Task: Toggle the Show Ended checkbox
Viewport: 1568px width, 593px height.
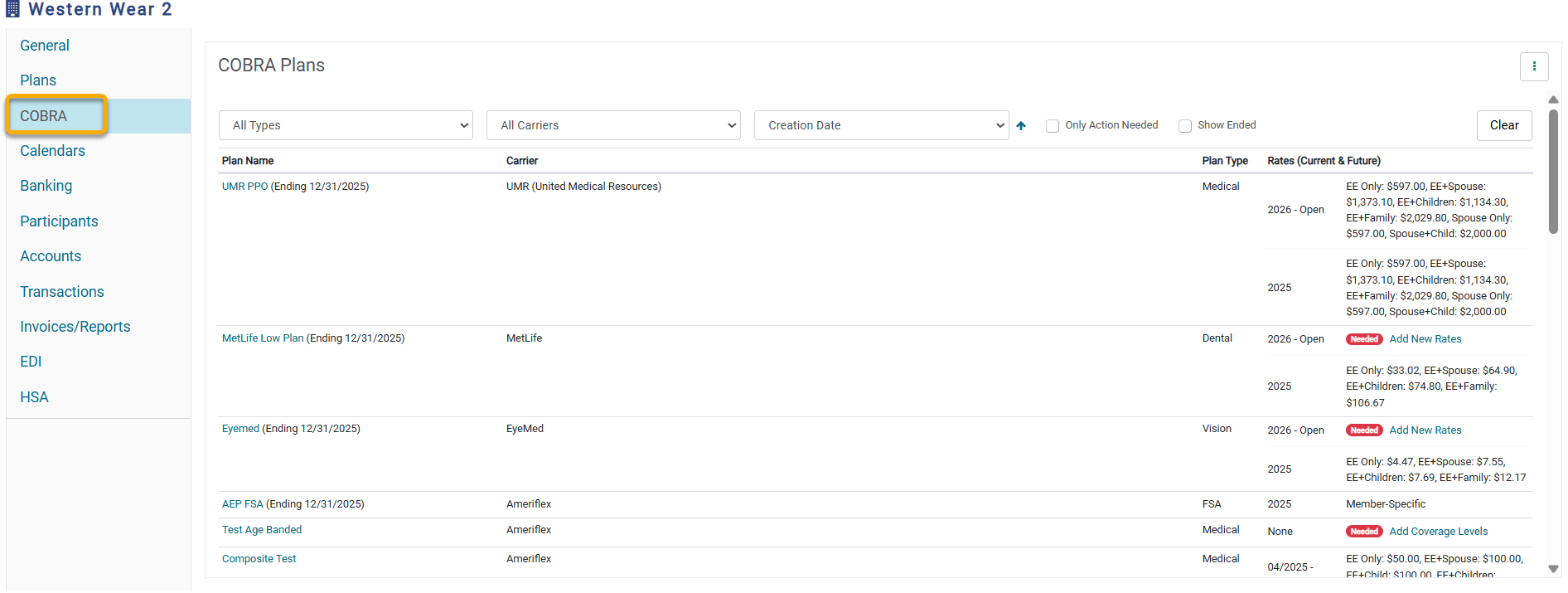Action: pos(1185,126)
